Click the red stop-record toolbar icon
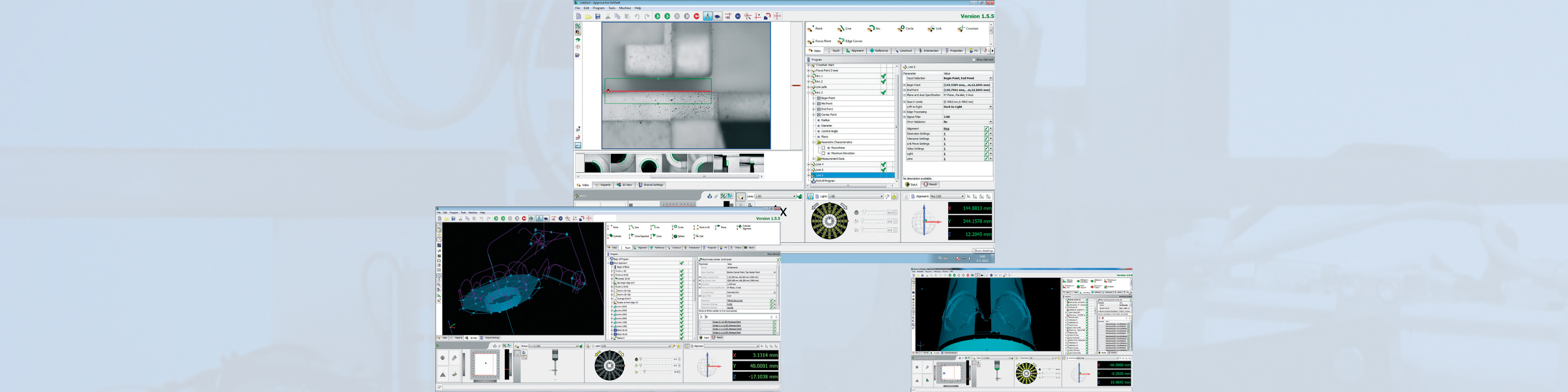The image size is (1568, 392). tap(697, 16)
